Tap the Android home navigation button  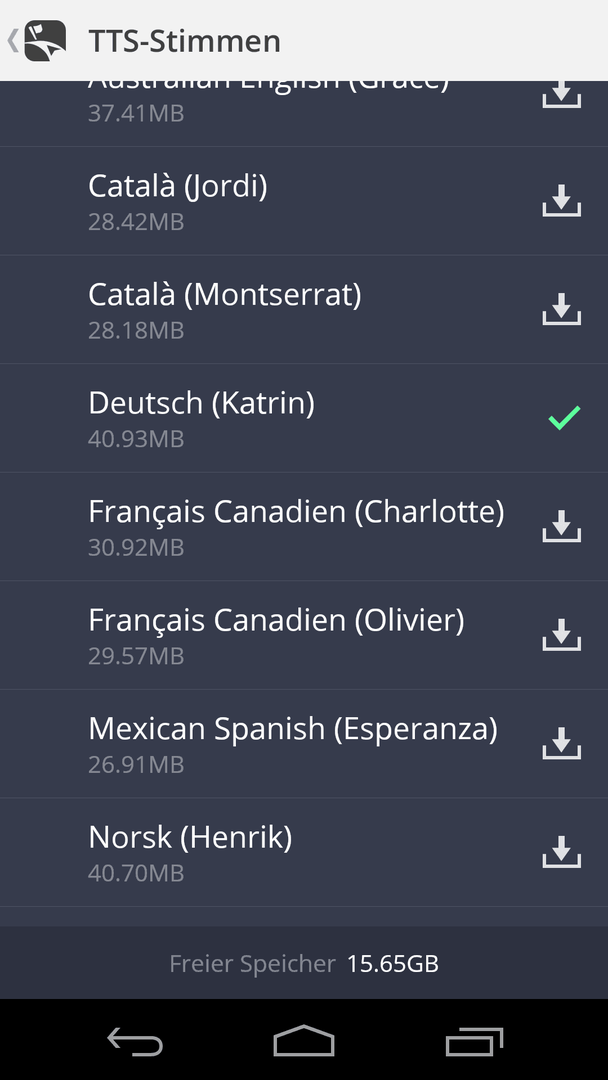tap(304, 1040)
